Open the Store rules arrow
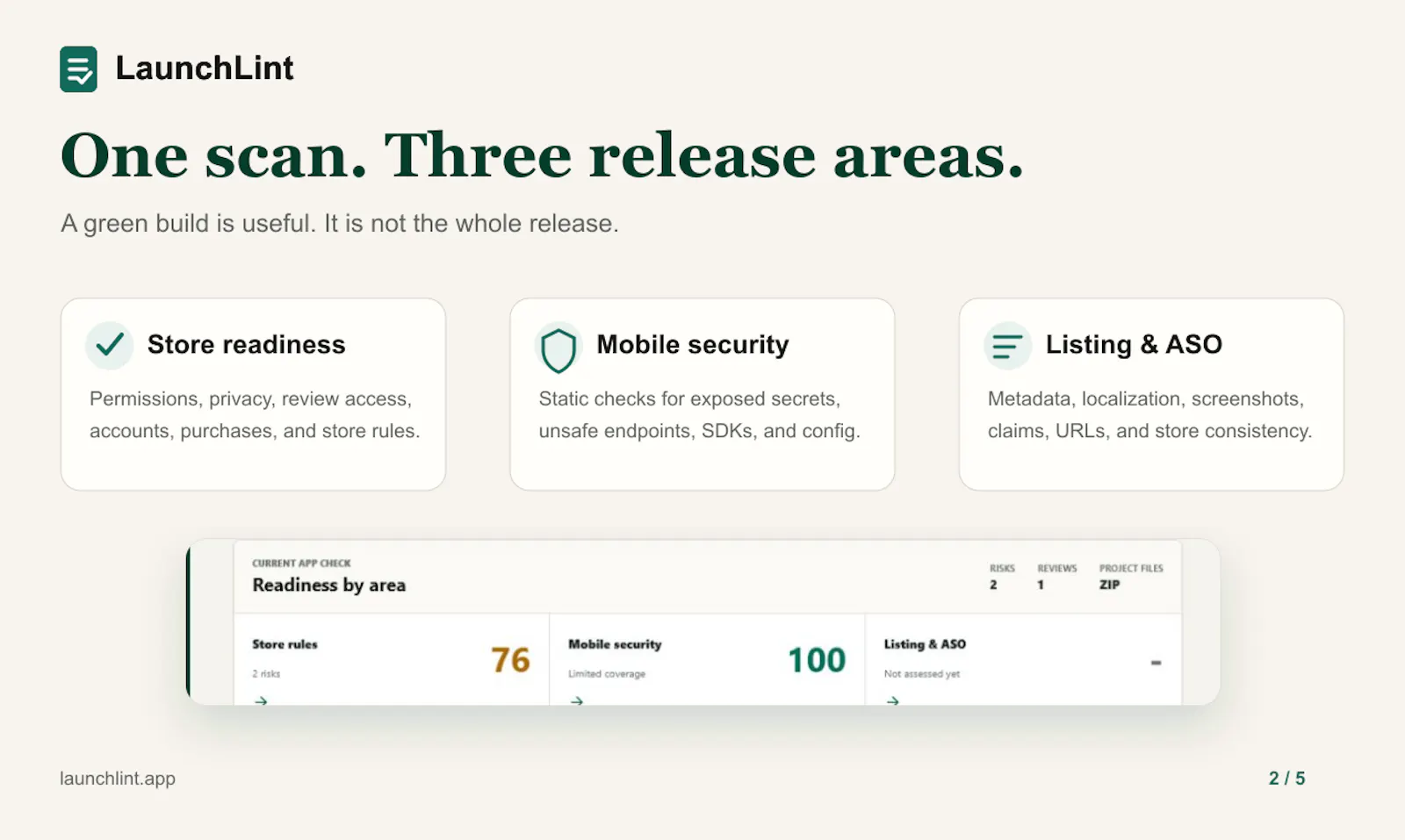1405x840 pixels. pos(261,700)
